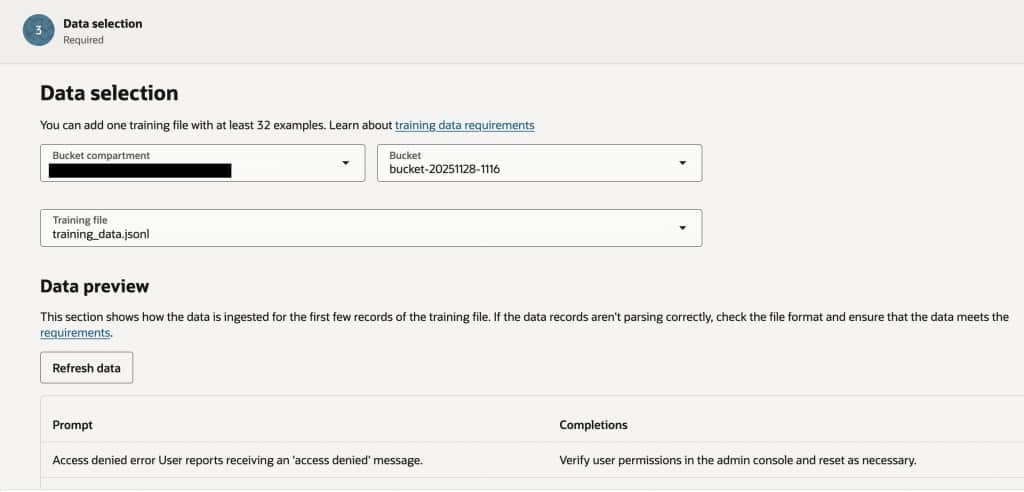This screenshot has height=492, width=1024.
Task: Open the Bucket combo box field
Action: pyautogui.click(x=525, y=162)
